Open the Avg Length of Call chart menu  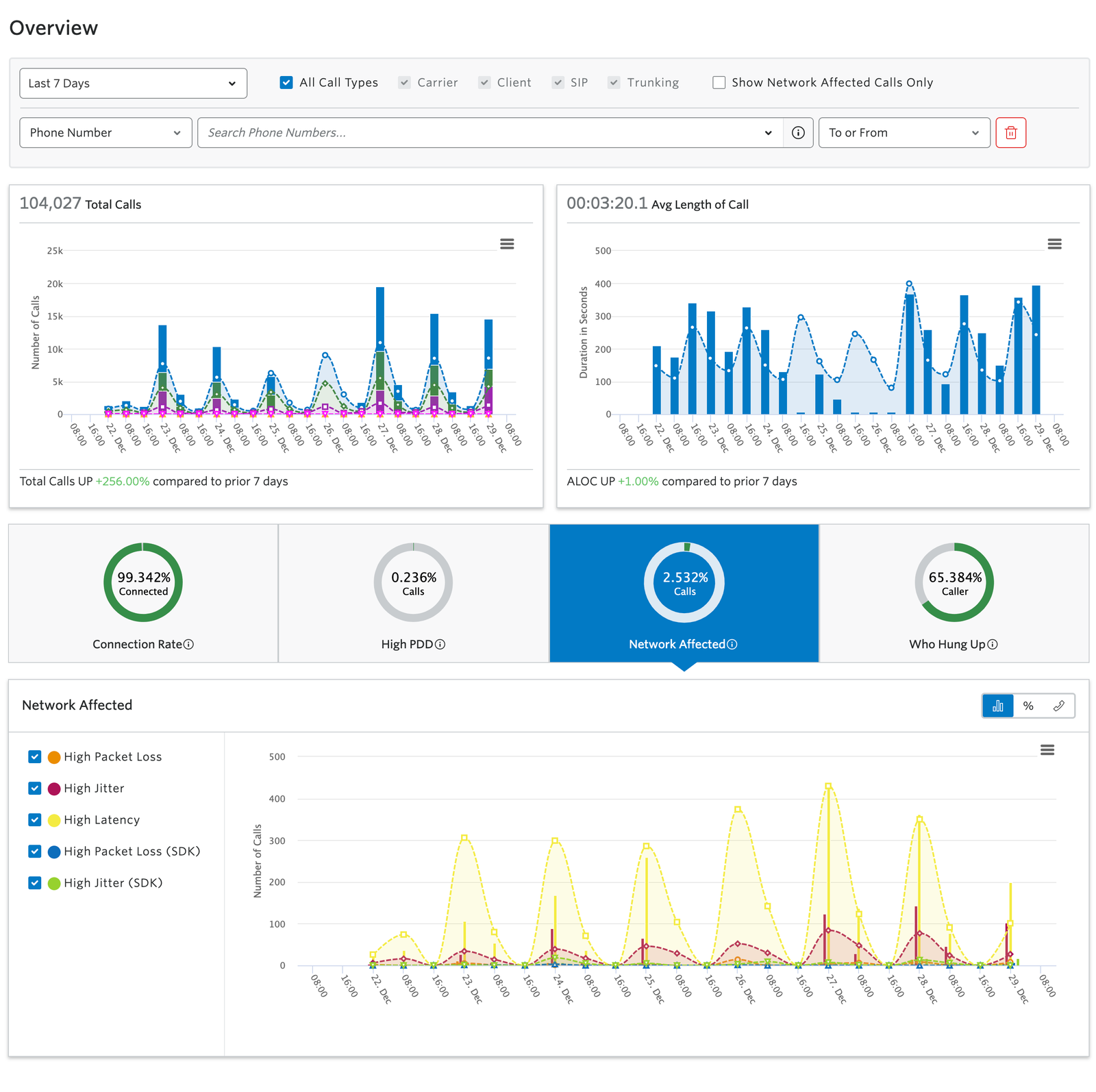(x=1054, y=244)
